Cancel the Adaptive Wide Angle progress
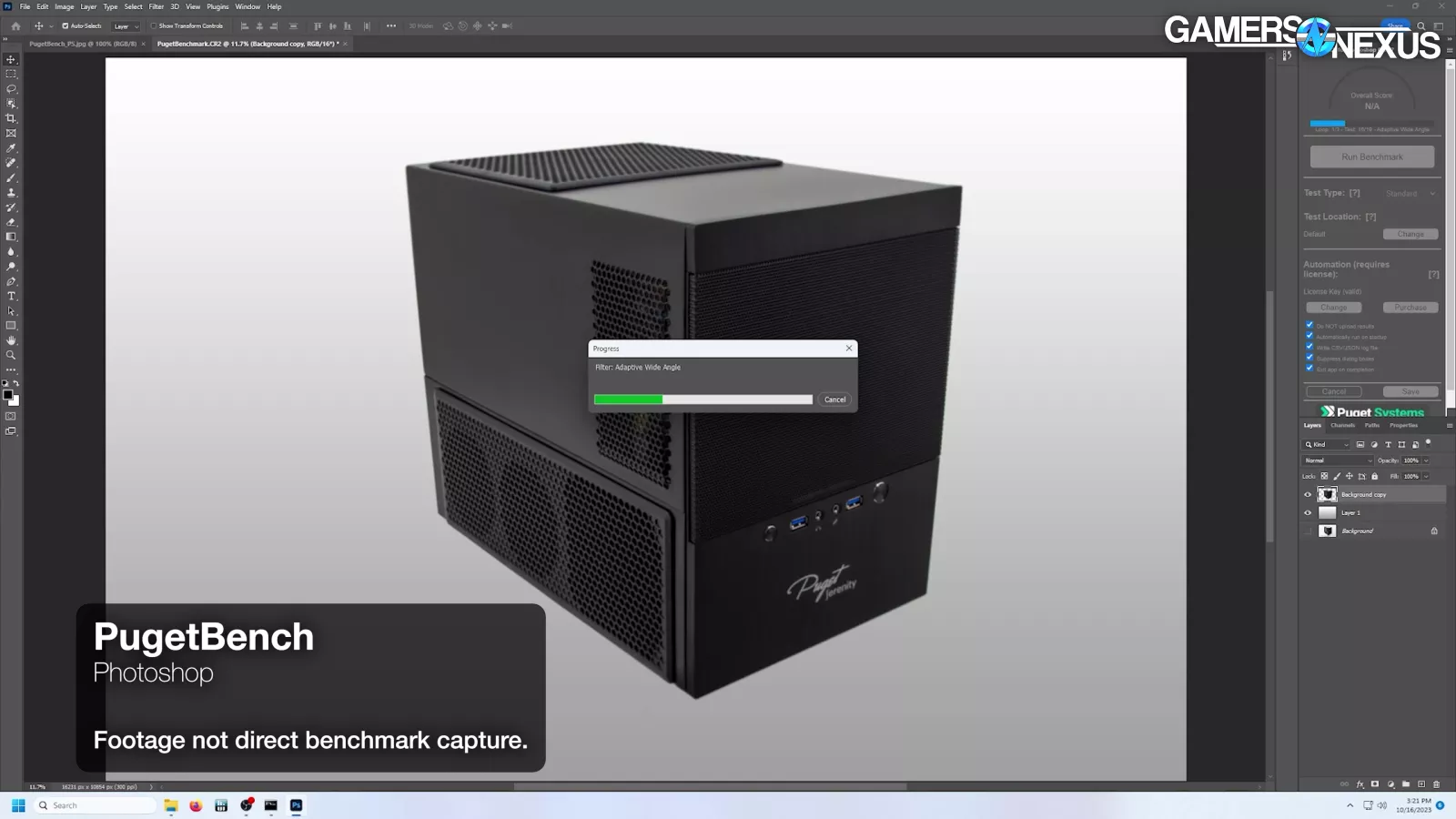Image resolution: width=1456 pixels, height=819 pixels. point(834,399)
